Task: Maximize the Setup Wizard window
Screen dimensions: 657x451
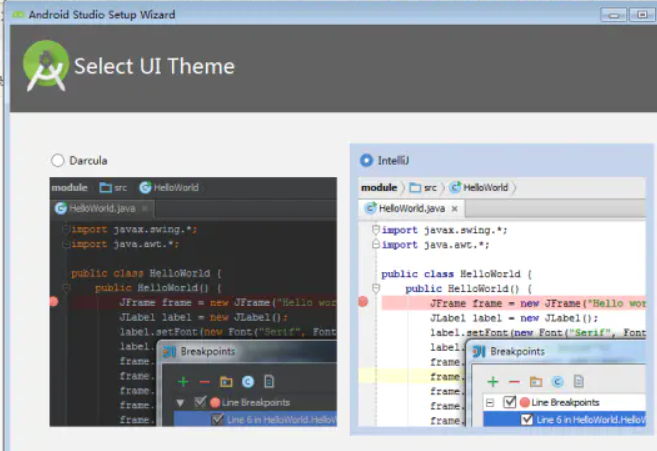Action: coord(642,15)
